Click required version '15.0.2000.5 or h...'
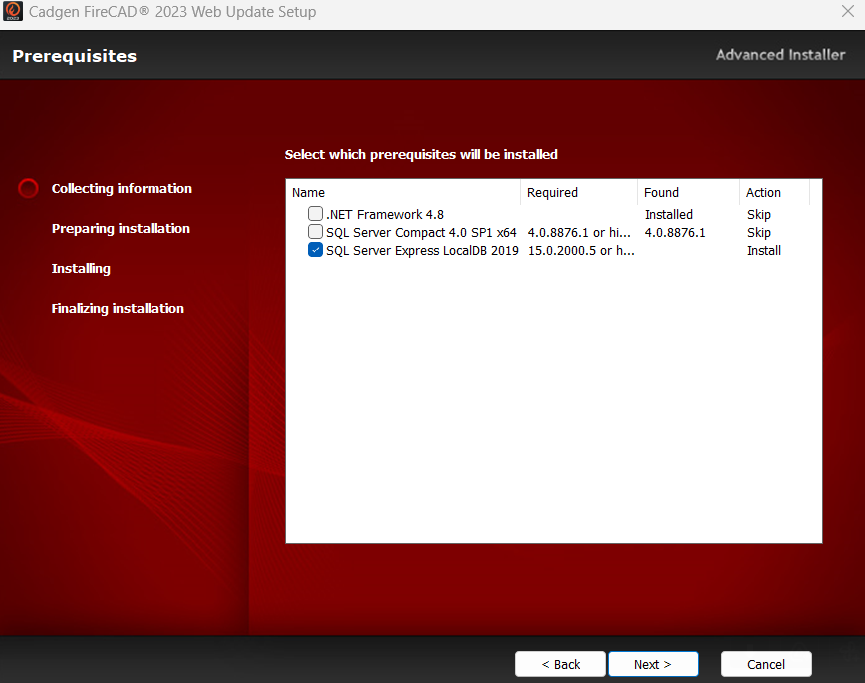The image size is (865, 683). coord(581,251)
